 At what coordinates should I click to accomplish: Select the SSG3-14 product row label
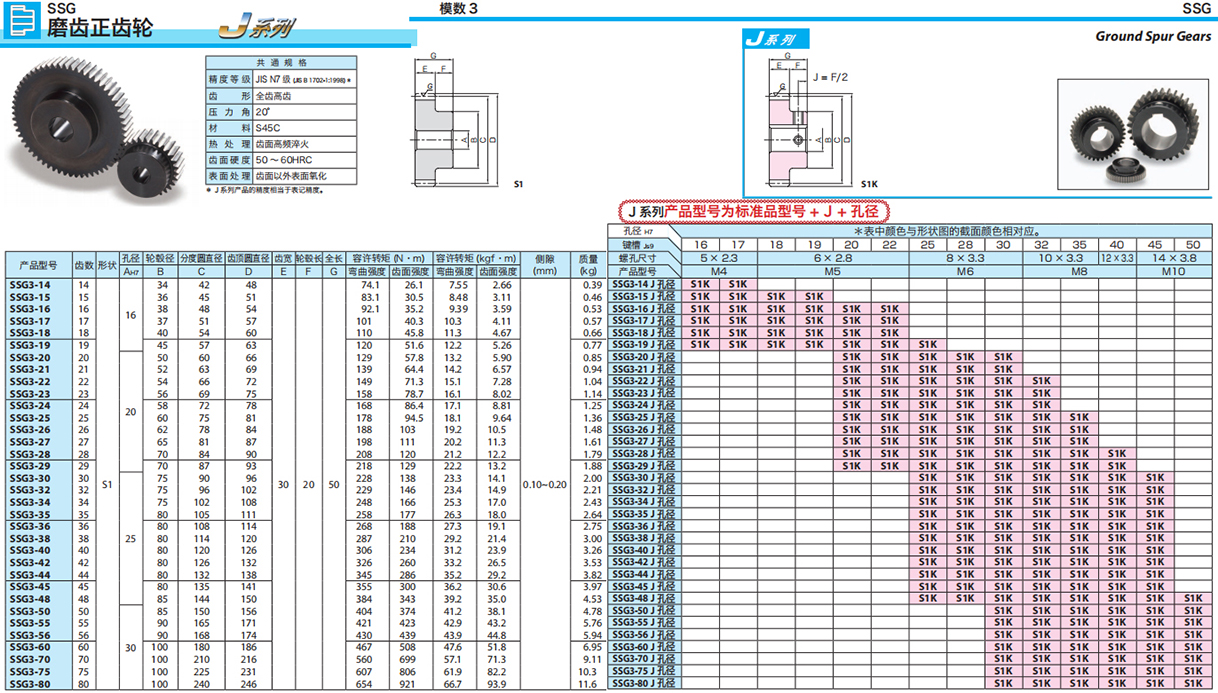tap(29, 285)
